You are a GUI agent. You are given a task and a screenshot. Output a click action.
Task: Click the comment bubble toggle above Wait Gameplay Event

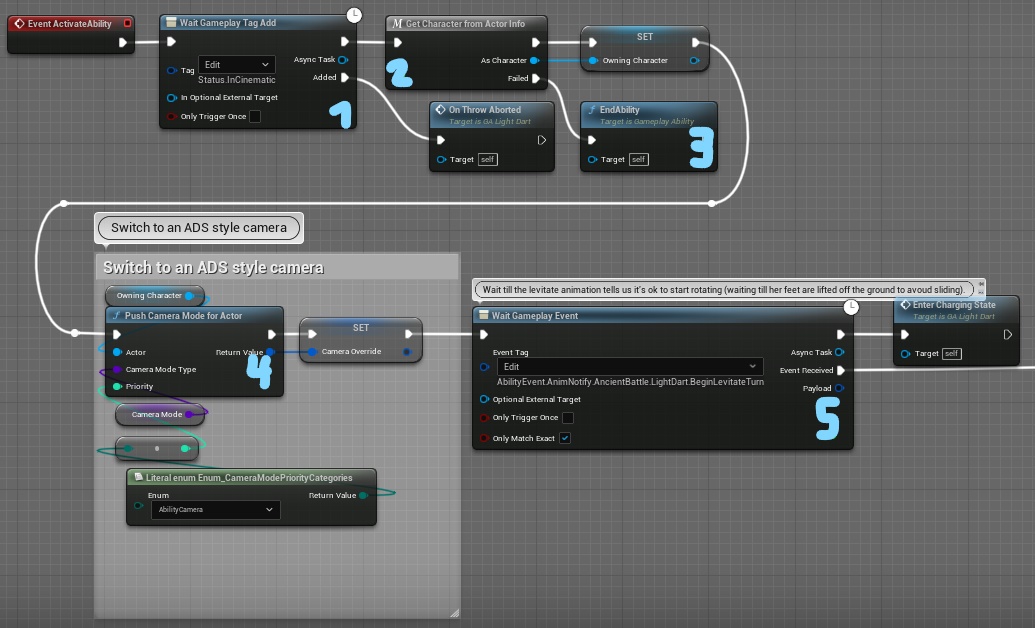point(979,284)
